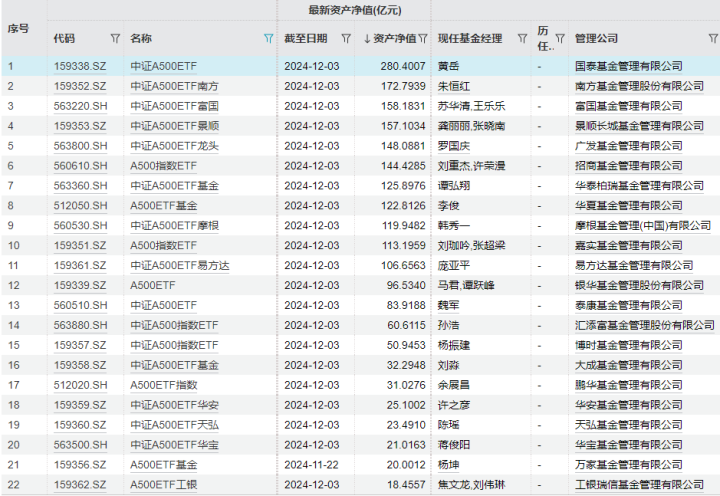Click net asset value 280.4007
Image resolution: width=720 pixels, height=496 pixels.
403,66
